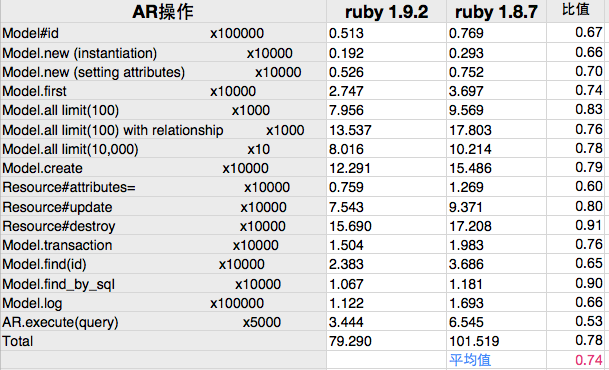Image resolution: width=609 pixels, height=370 pixels.
Task: Select the '比值' column header
Action: [576, 10]
